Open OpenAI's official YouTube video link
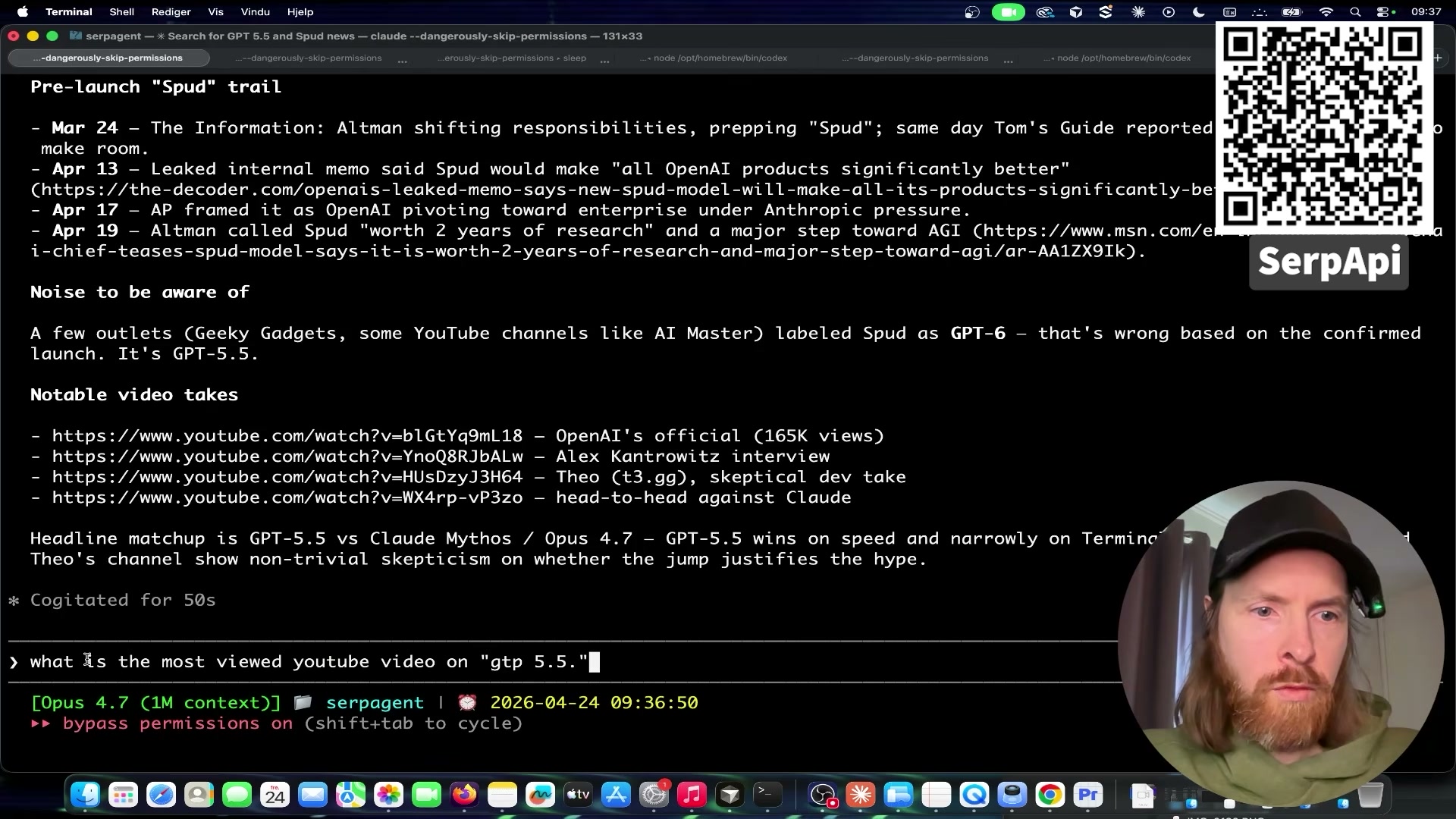The width and height of the screenshot is (1456, 819). point(287,436)
